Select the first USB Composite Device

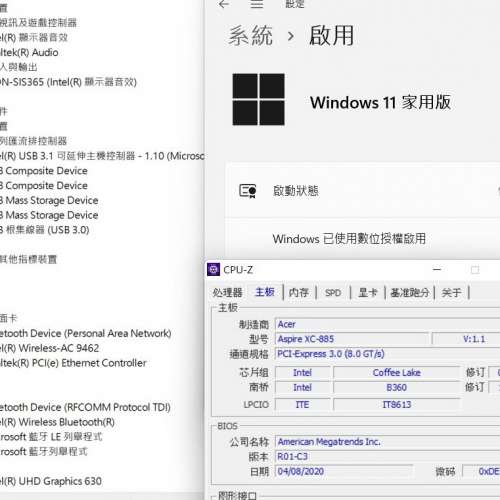click(44, 171)
